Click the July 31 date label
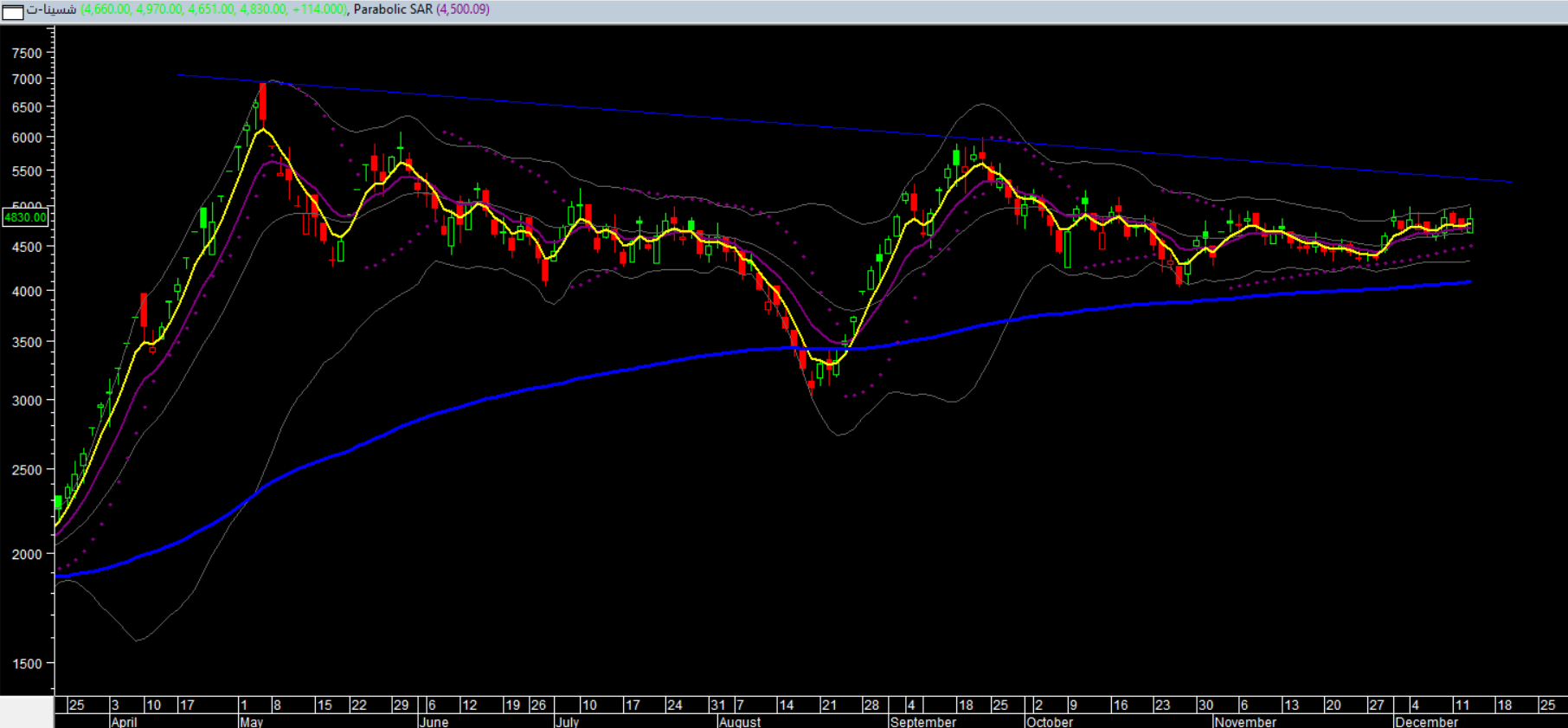1568x728 pixels. [x=717, y=705]
